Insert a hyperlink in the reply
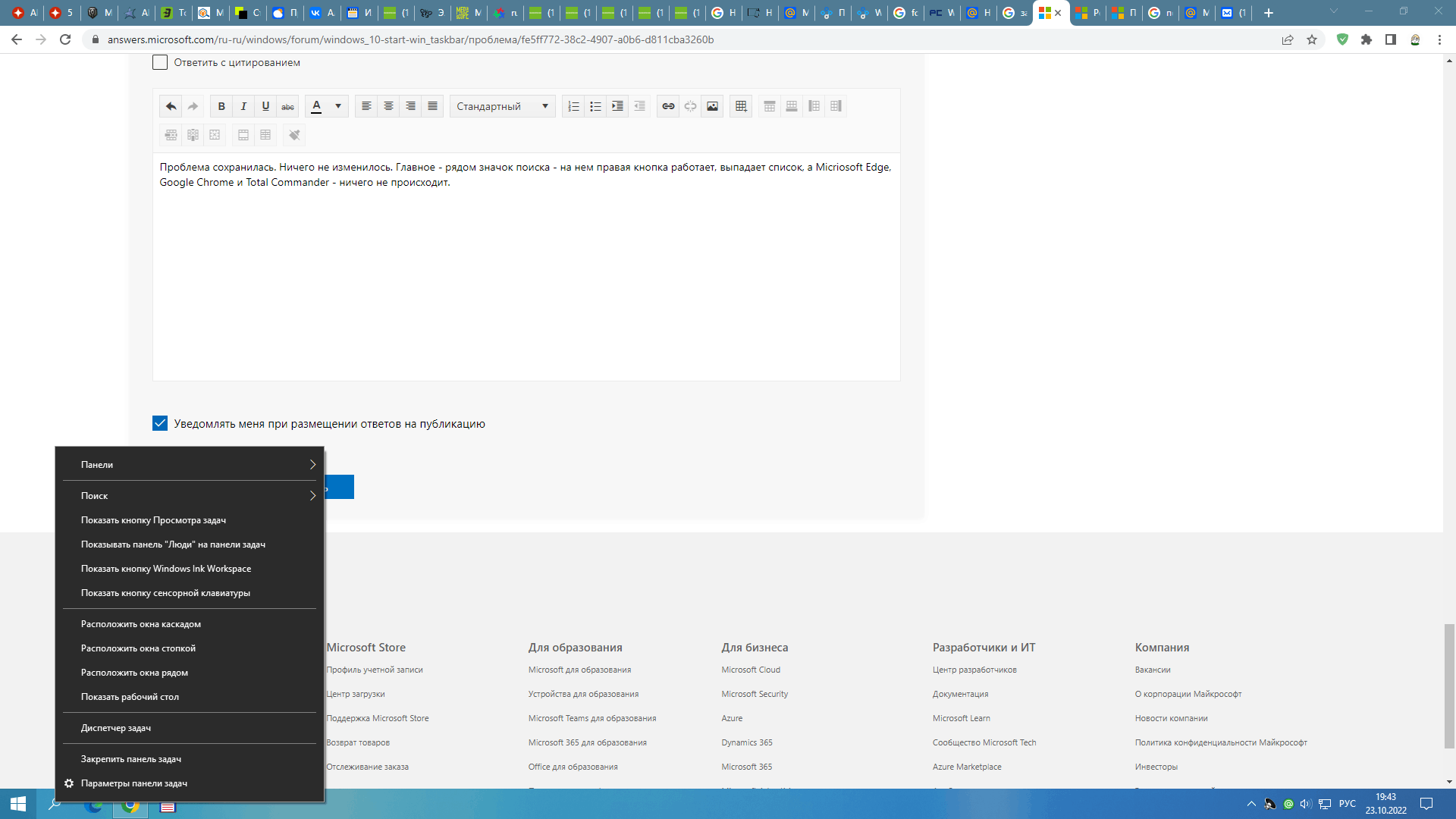The height and width of the screenshot is (819, 1456). coord(668,106)
